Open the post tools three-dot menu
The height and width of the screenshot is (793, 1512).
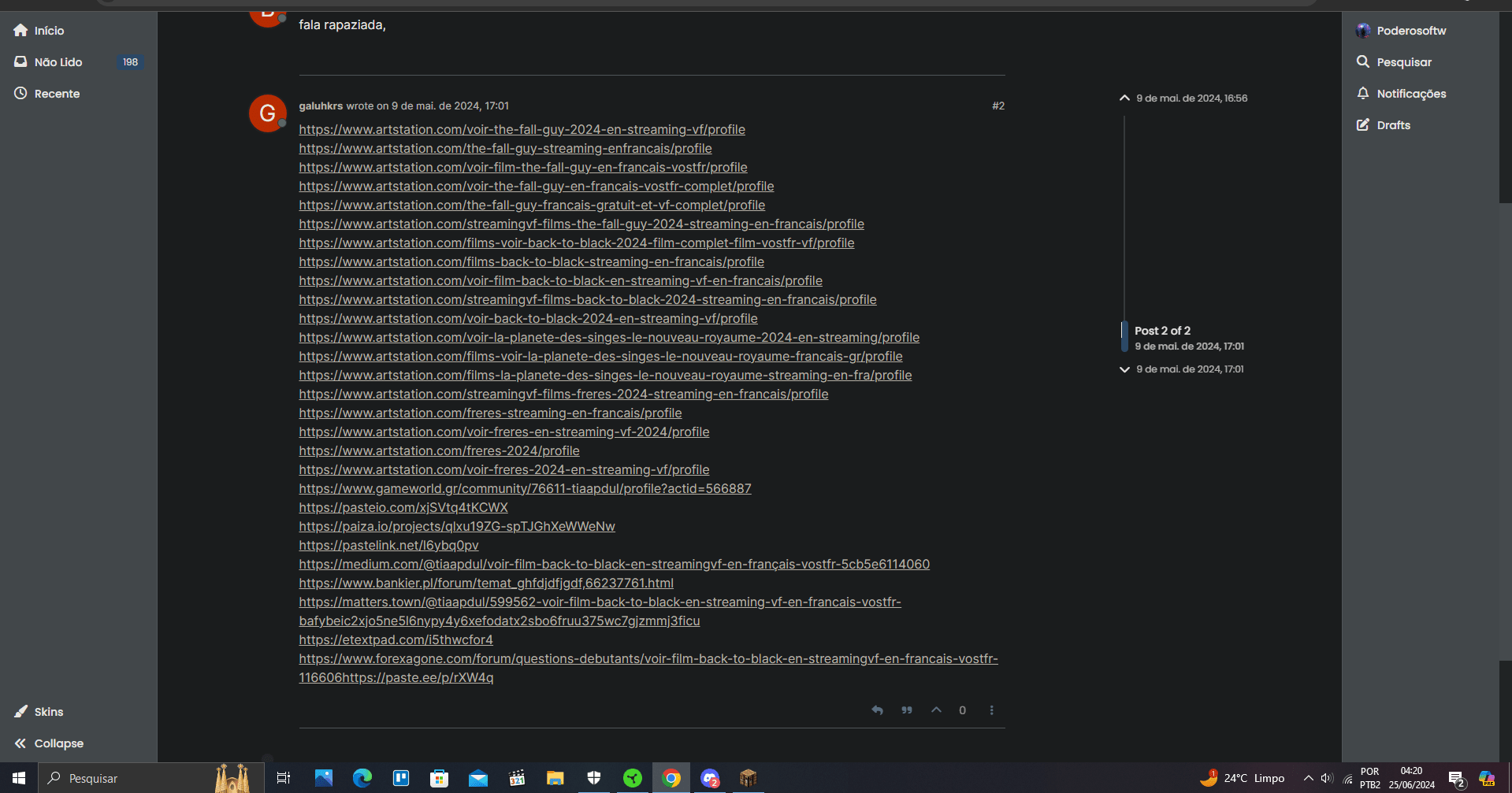991,710
